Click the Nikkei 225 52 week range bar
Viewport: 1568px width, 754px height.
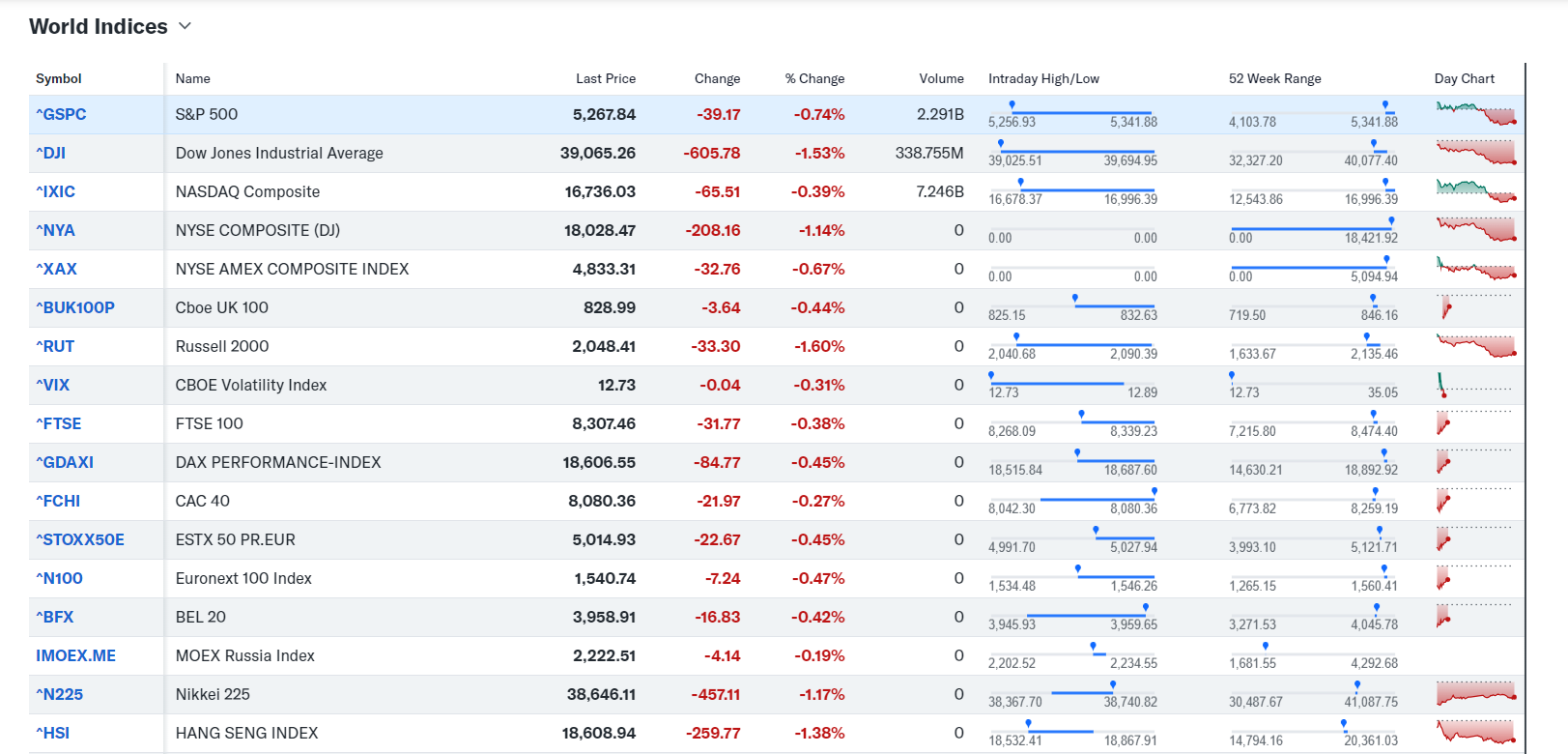[x=1313, y=693]
